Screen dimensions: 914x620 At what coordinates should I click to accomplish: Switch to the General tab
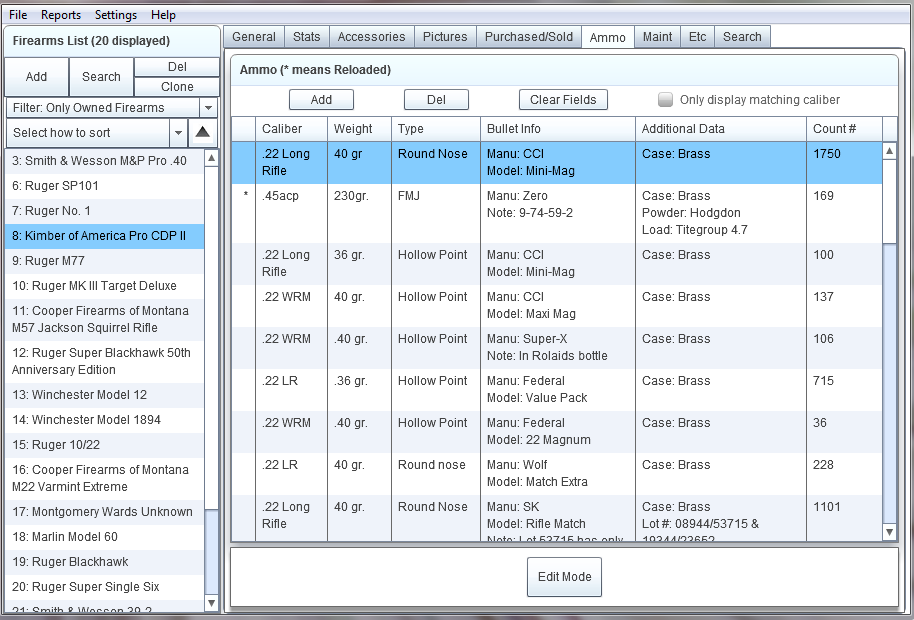254,37
